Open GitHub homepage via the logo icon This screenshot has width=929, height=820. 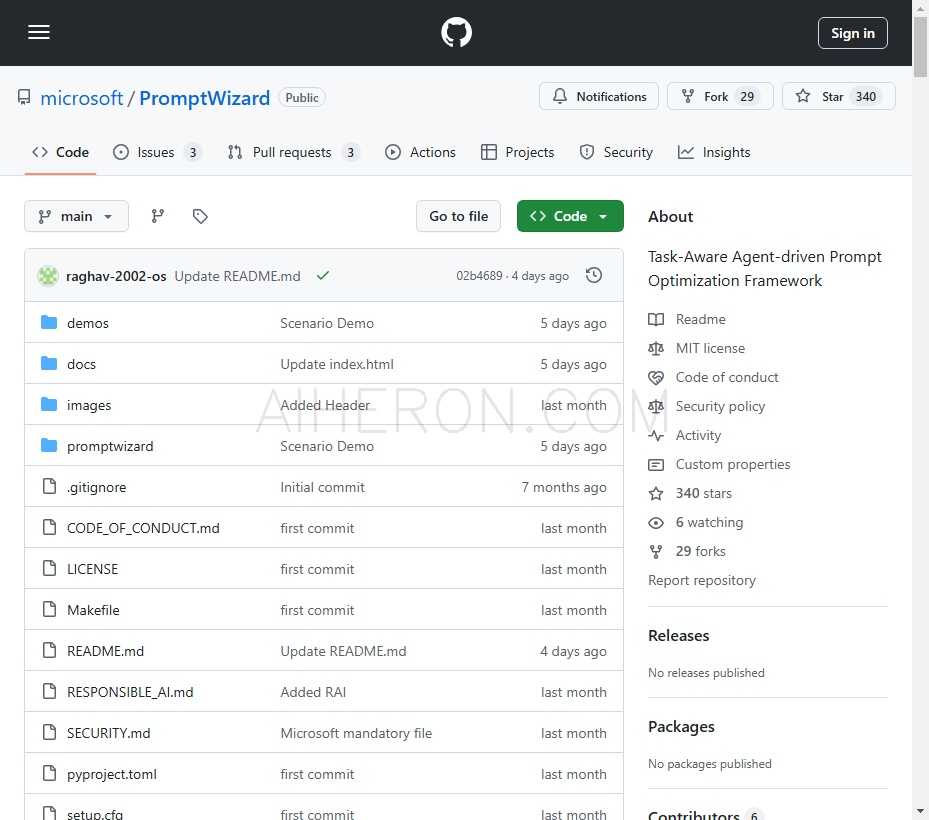456,32
